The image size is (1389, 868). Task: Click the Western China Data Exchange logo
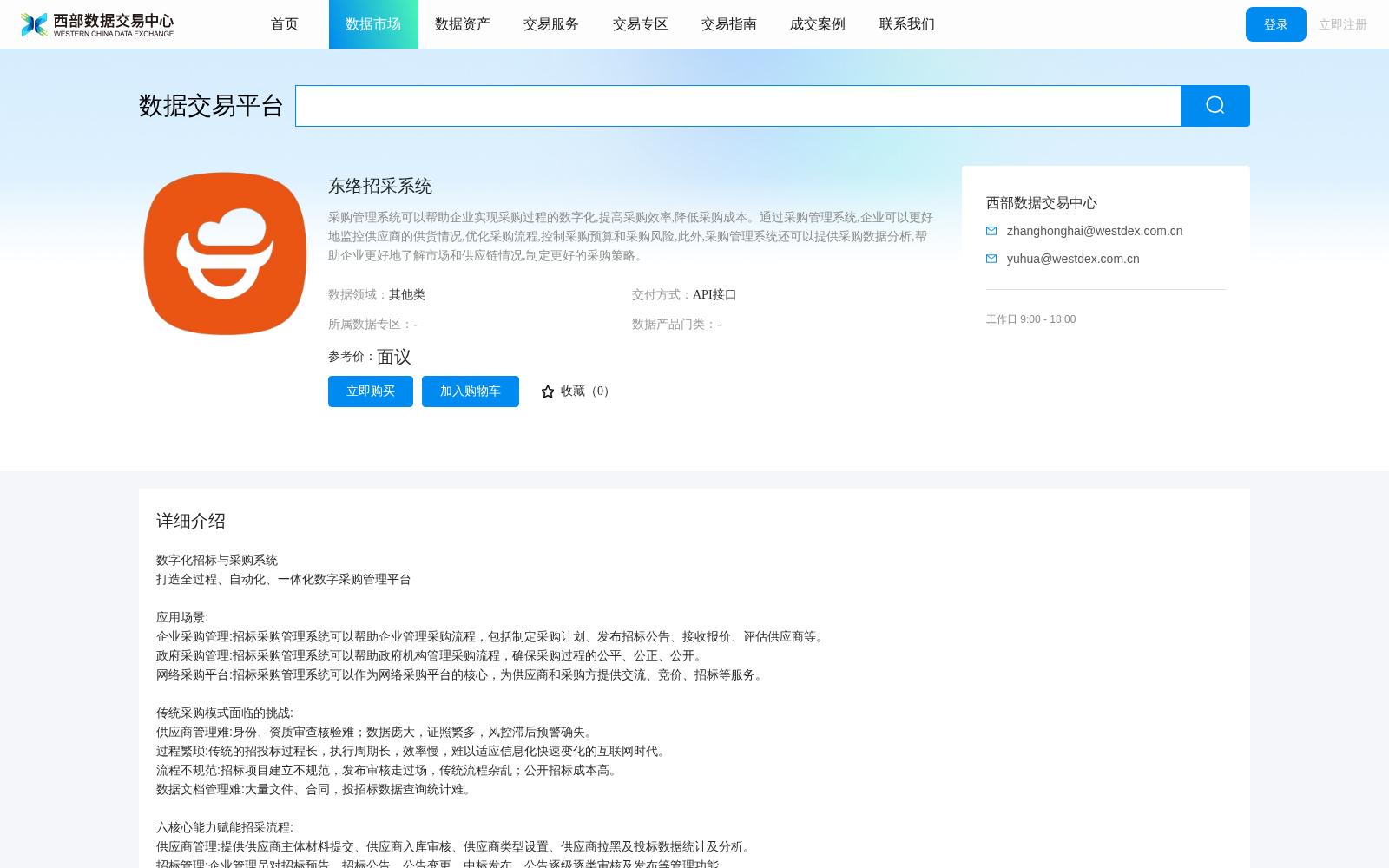click(97, 24)
